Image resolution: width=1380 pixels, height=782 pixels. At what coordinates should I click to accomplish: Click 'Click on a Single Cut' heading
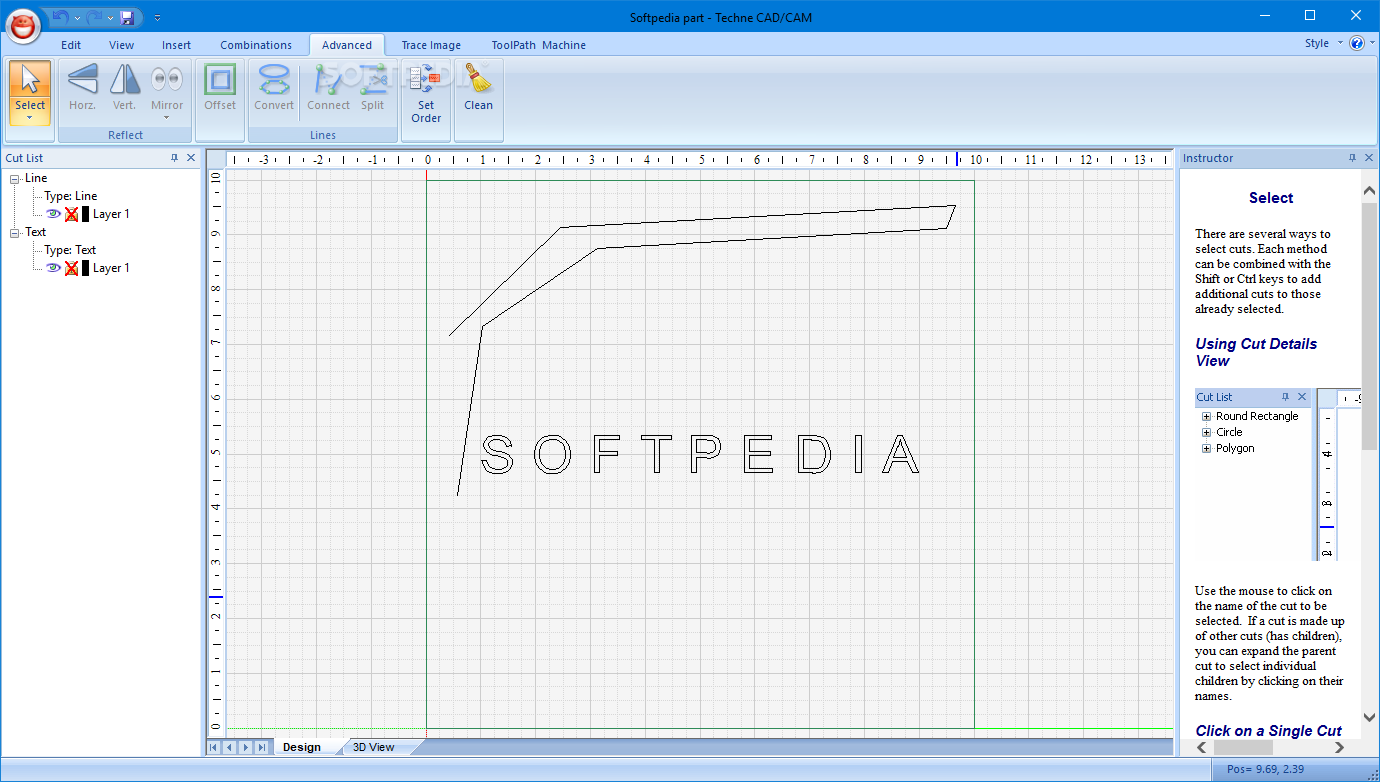click(1268, 731)
